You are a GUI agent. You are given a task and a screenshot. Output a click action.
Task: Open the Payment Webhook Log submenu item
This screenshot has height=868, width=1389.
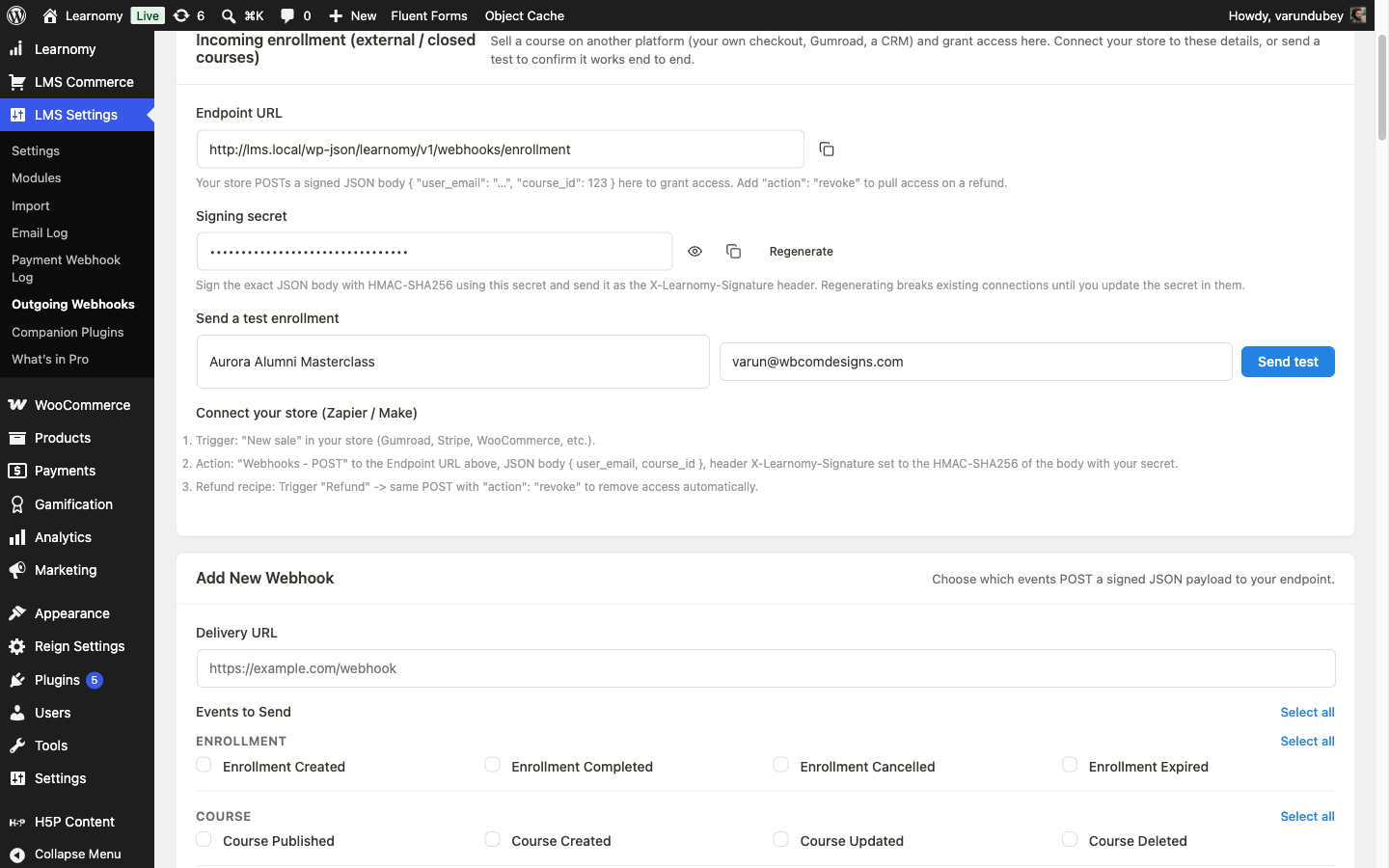66,268
